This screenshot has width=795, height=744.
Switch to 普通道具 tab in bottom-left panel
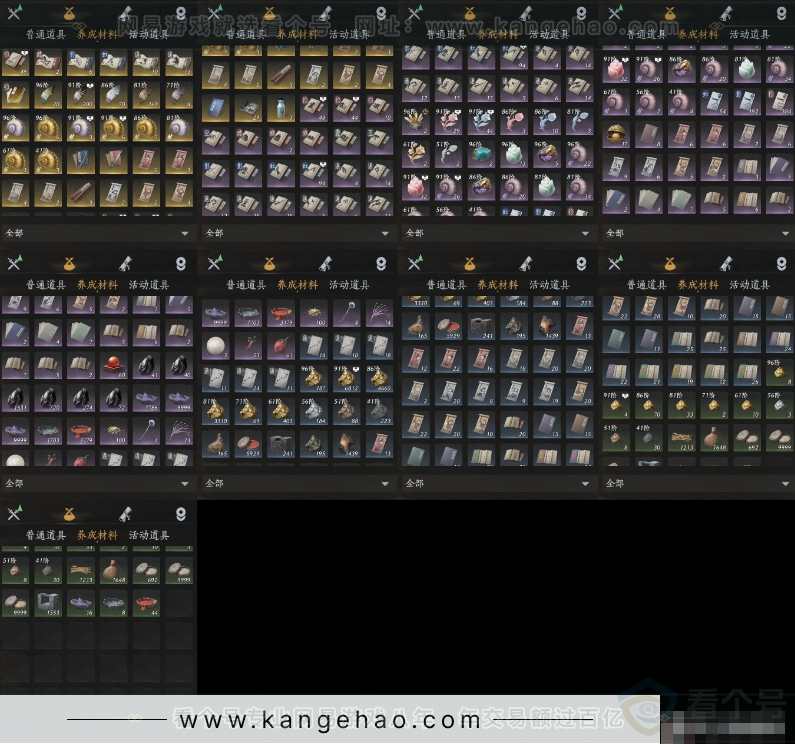45,535
